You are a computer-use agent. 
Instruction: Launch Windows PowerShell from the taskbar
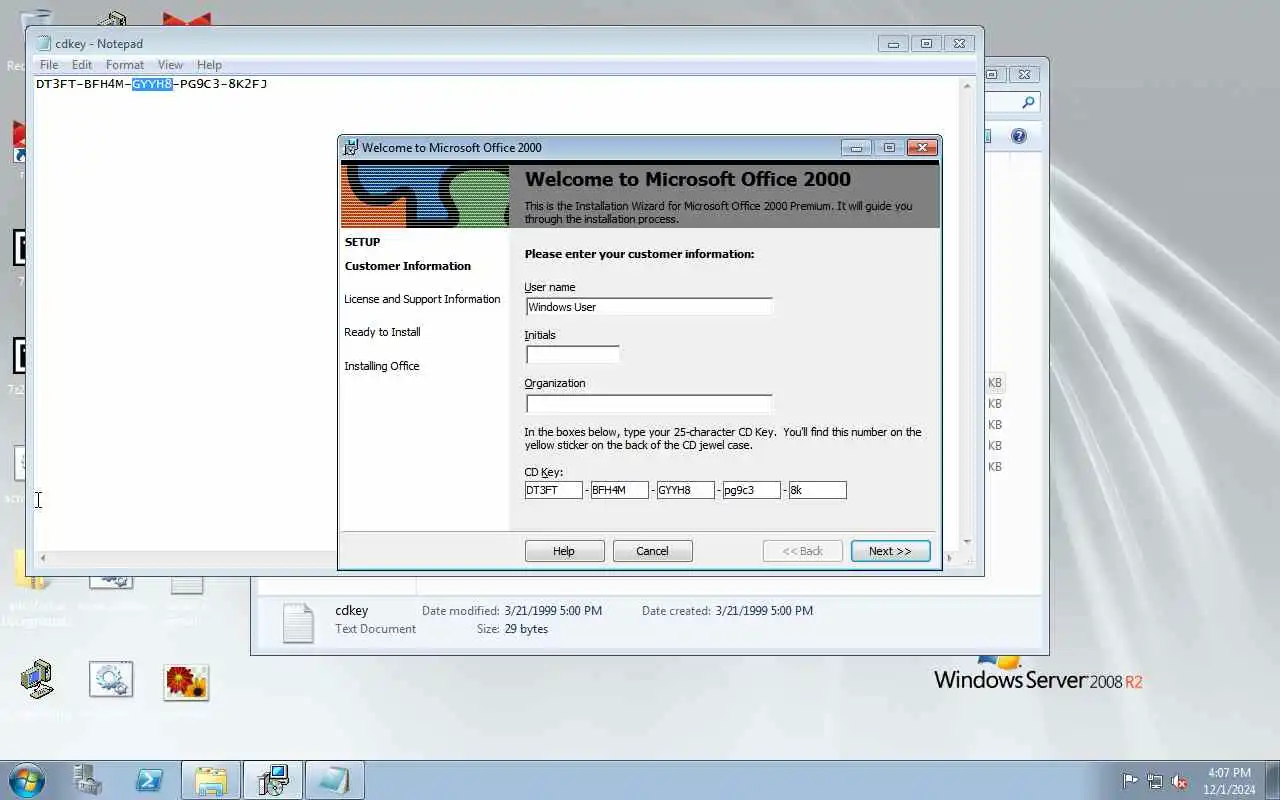coord(149,780)
